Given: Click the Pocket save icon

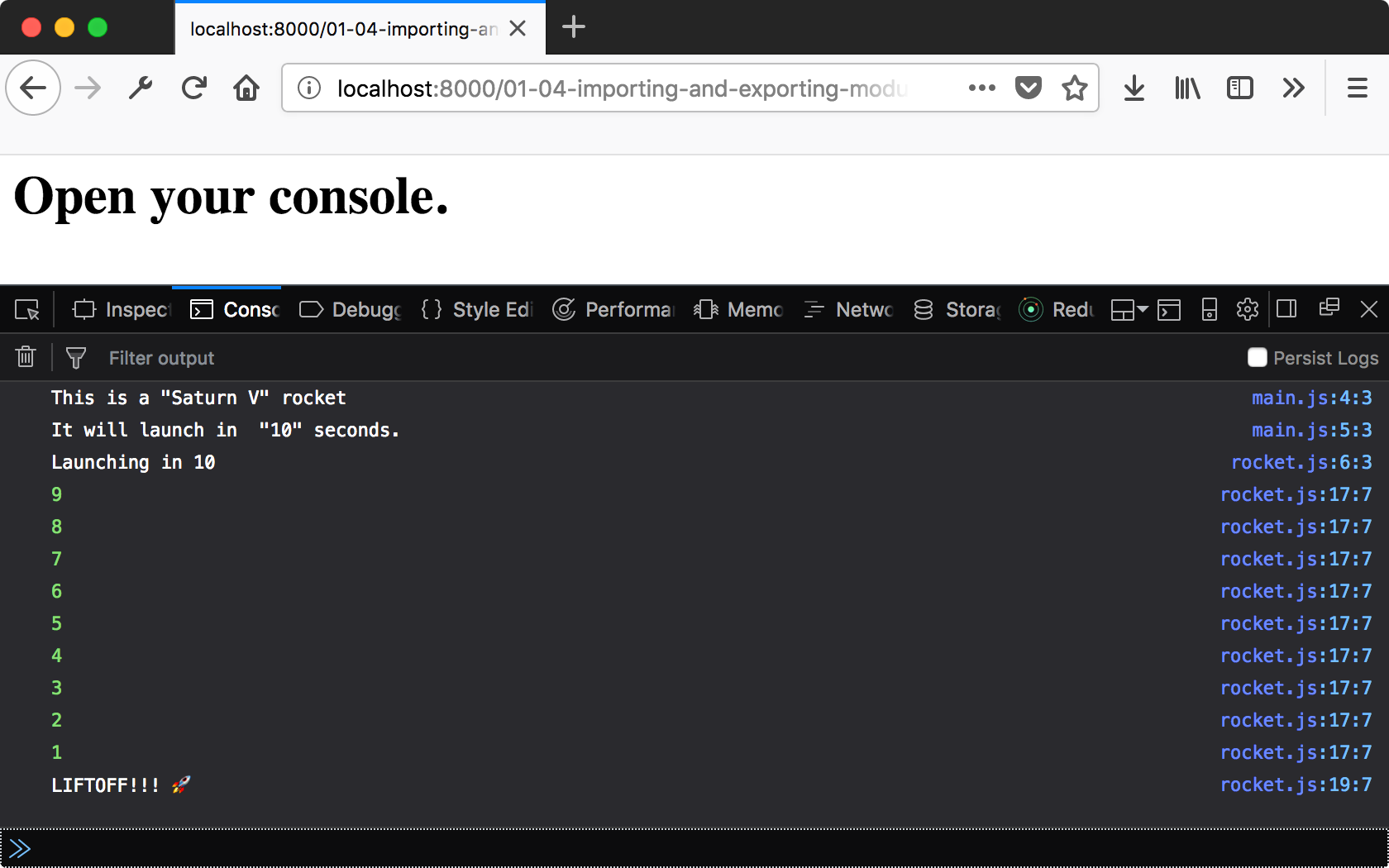Looking at the screenshot, I should click(x=1028, y=88).
